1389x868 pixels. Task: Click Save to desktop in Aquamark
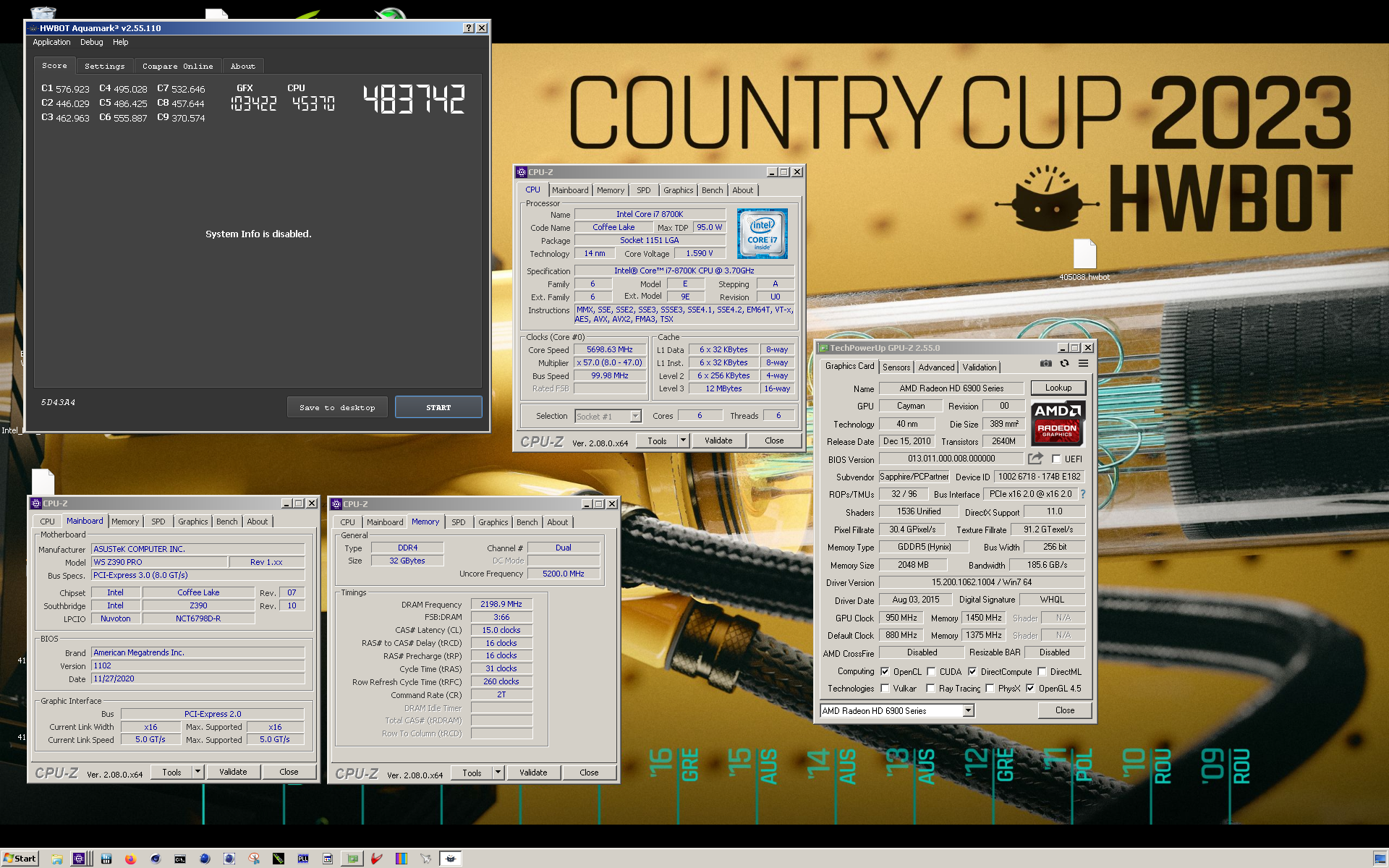[x=337, y=407]
